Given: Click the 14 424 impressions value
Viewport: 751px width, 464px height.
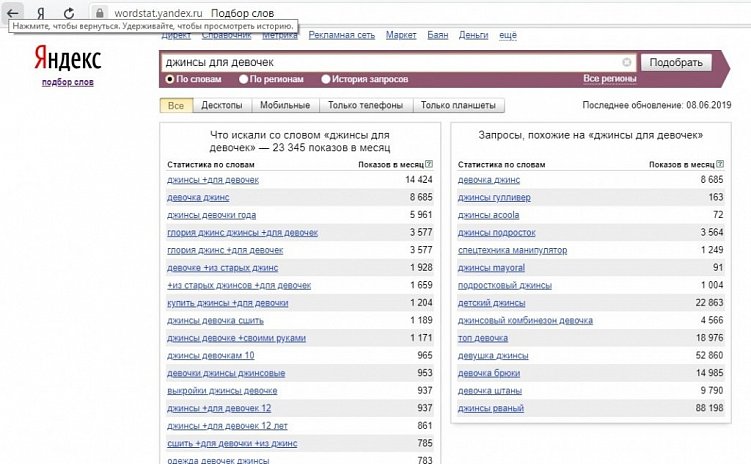Looking at the screenshot, I should click(419, 180).
